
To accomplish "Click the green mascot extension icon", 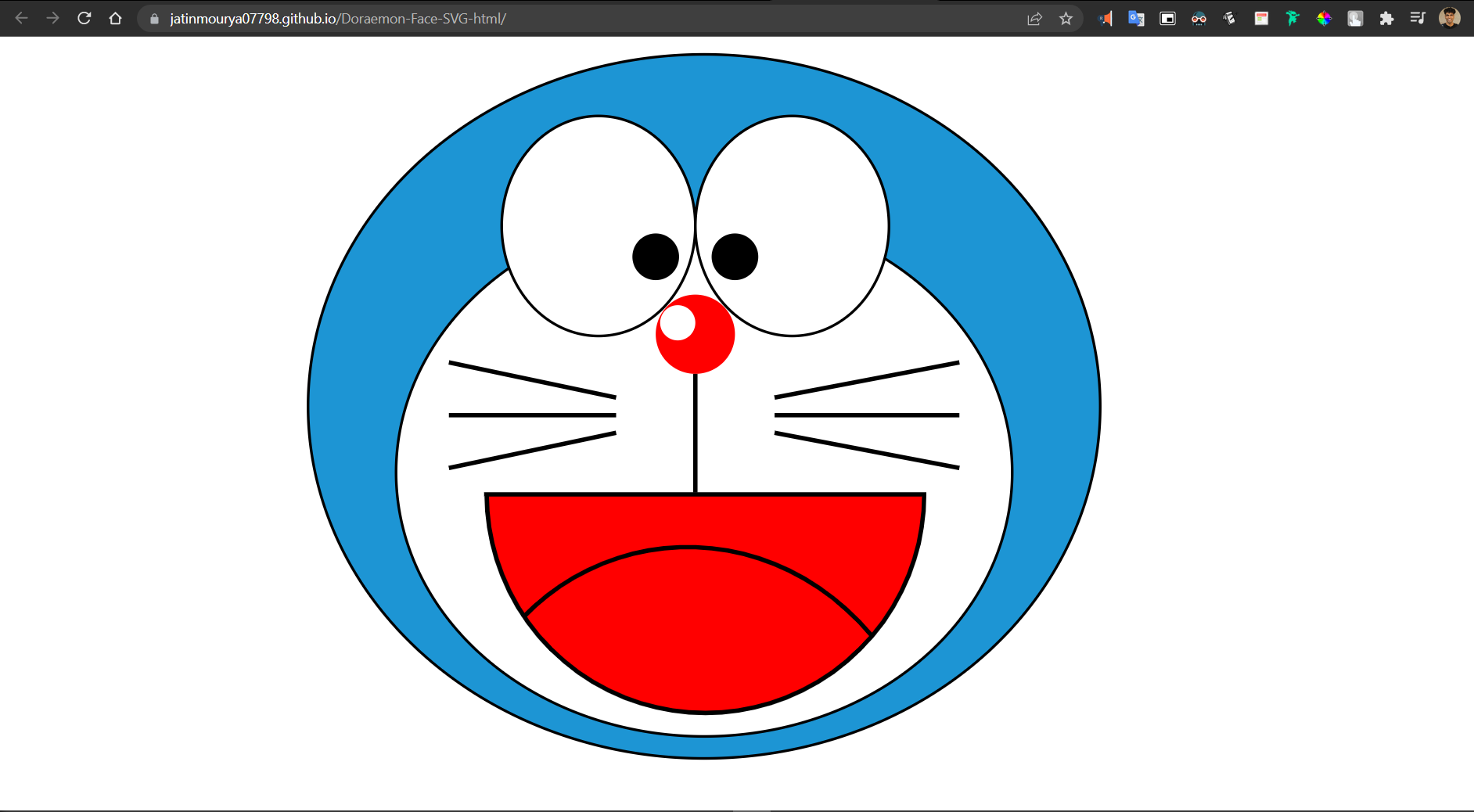I will coord(1292,18).
